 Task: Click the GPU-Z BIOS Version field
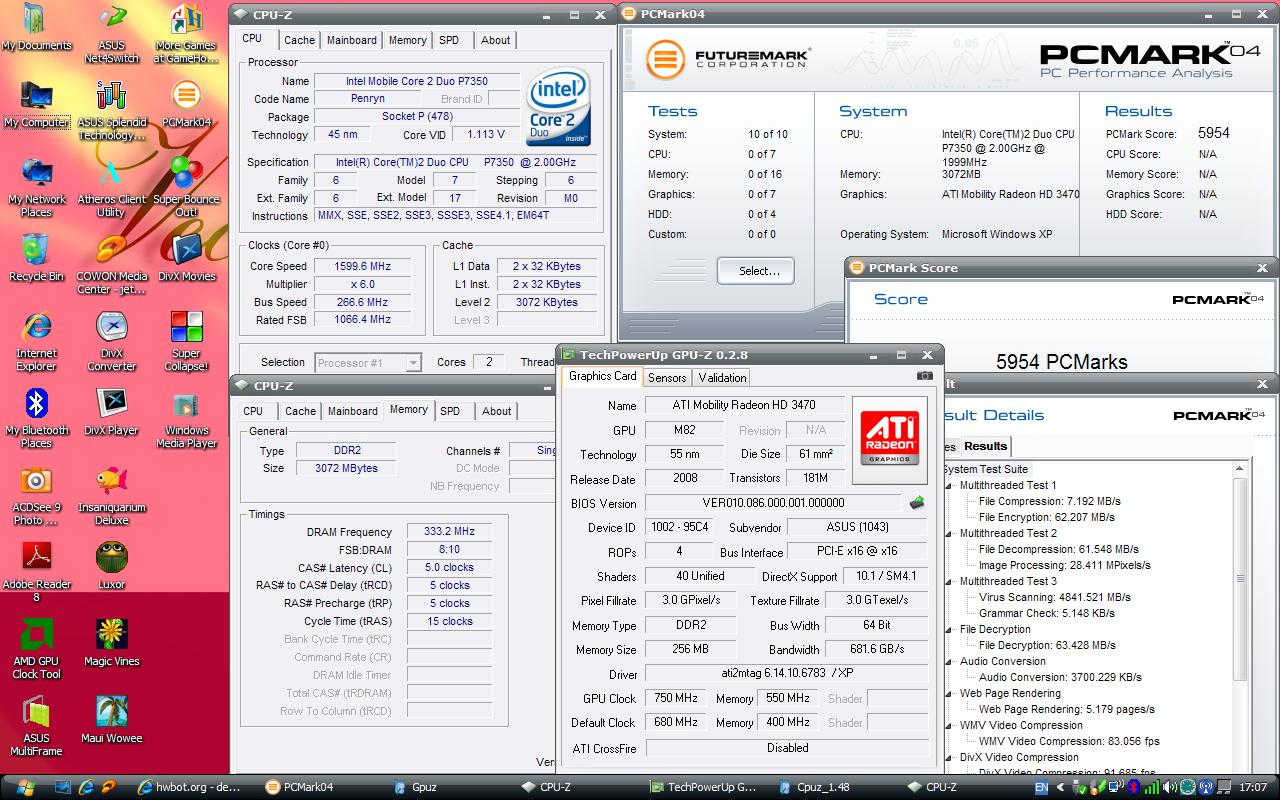click(x=773, y=503)
